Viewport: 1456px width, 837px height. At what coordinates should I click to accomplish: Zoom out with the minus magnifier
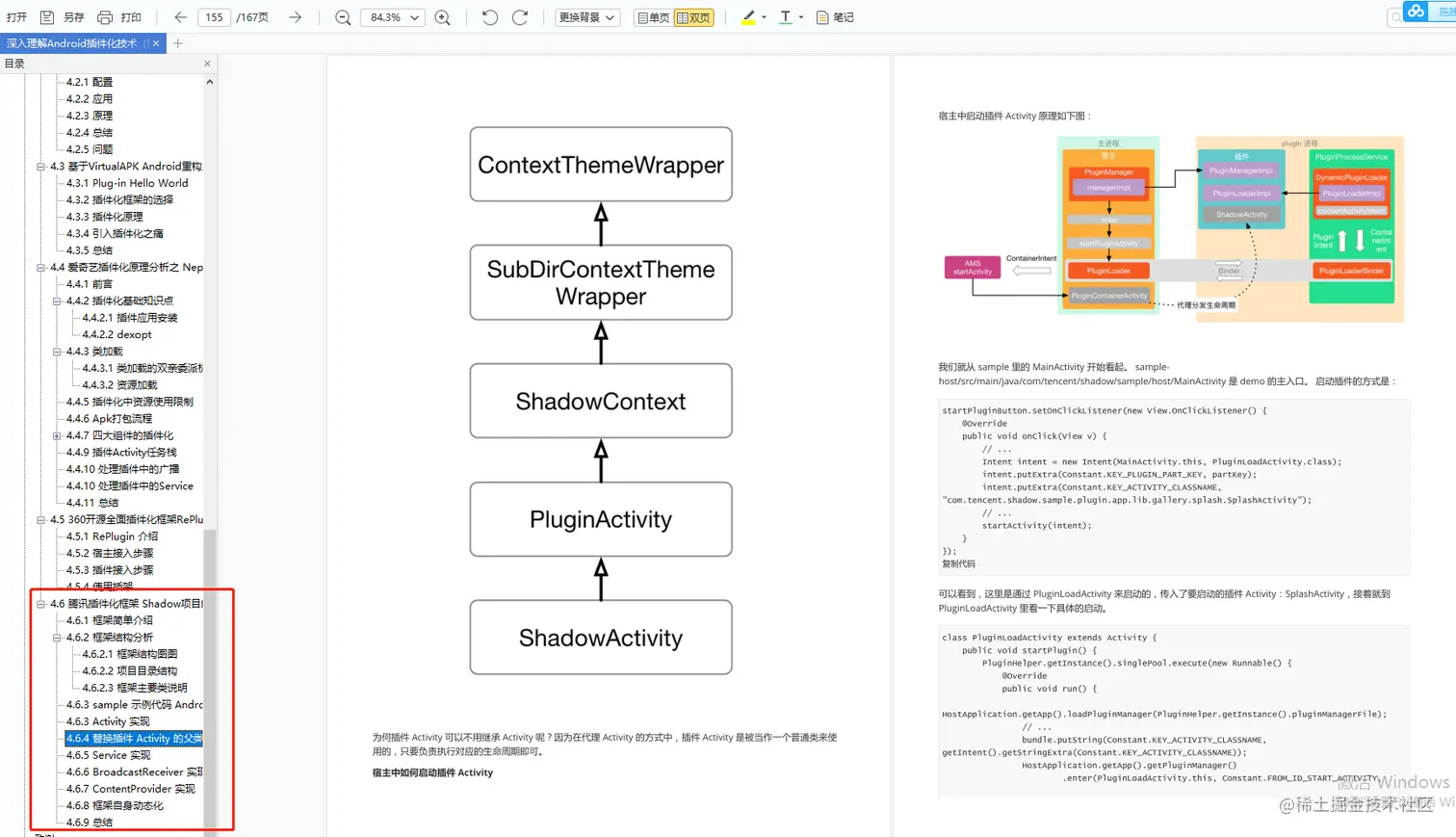click(343, 17)
